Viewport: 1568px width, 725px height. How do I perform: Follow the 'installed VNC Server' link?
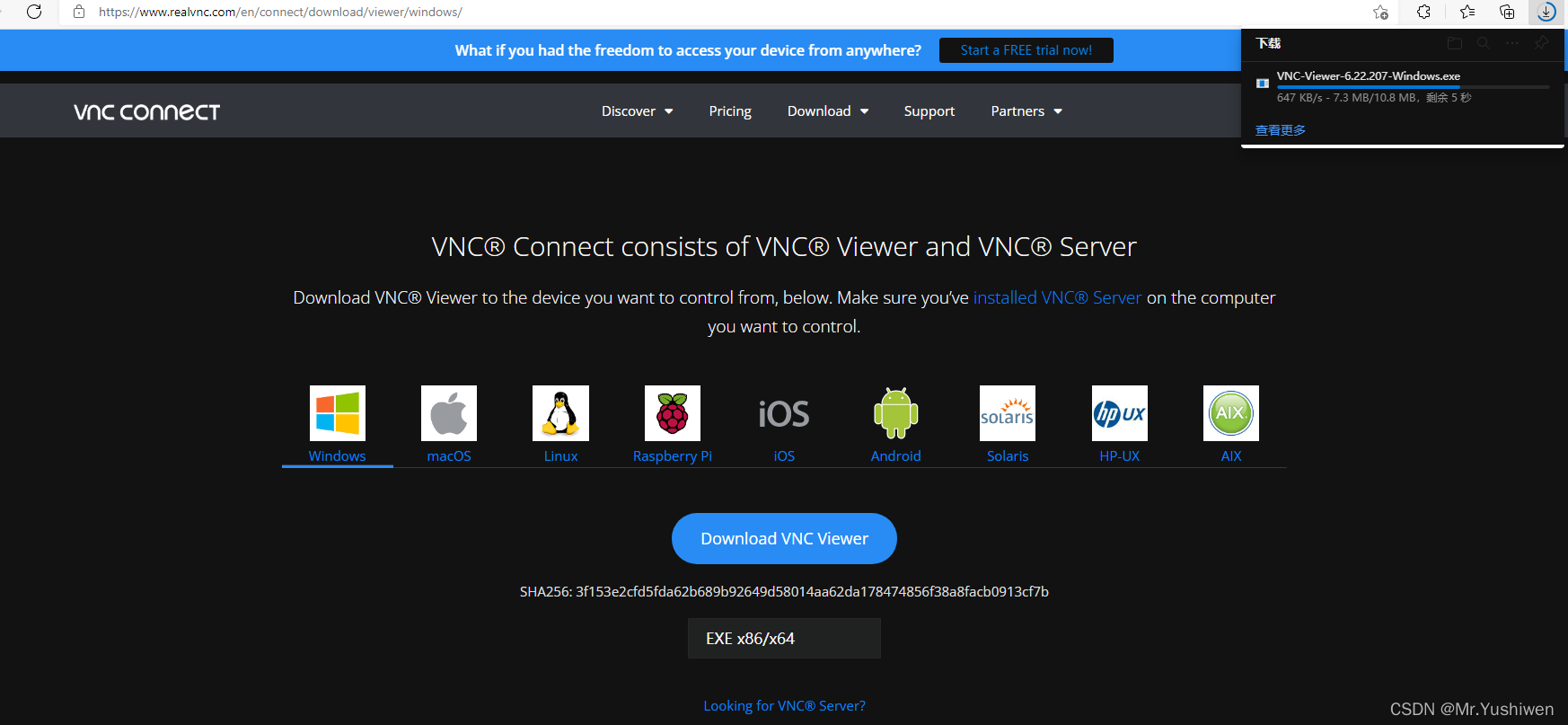click(1057, 297)
